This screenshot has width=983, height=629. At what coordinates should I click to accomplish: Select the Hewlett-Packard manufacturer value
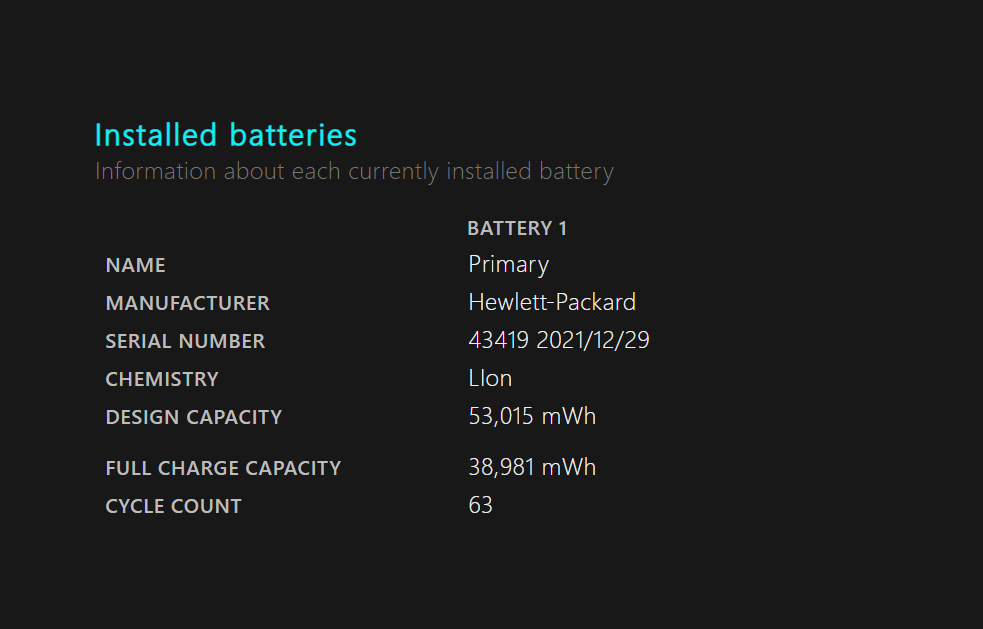pyautogui.click(x=552, y=302)
